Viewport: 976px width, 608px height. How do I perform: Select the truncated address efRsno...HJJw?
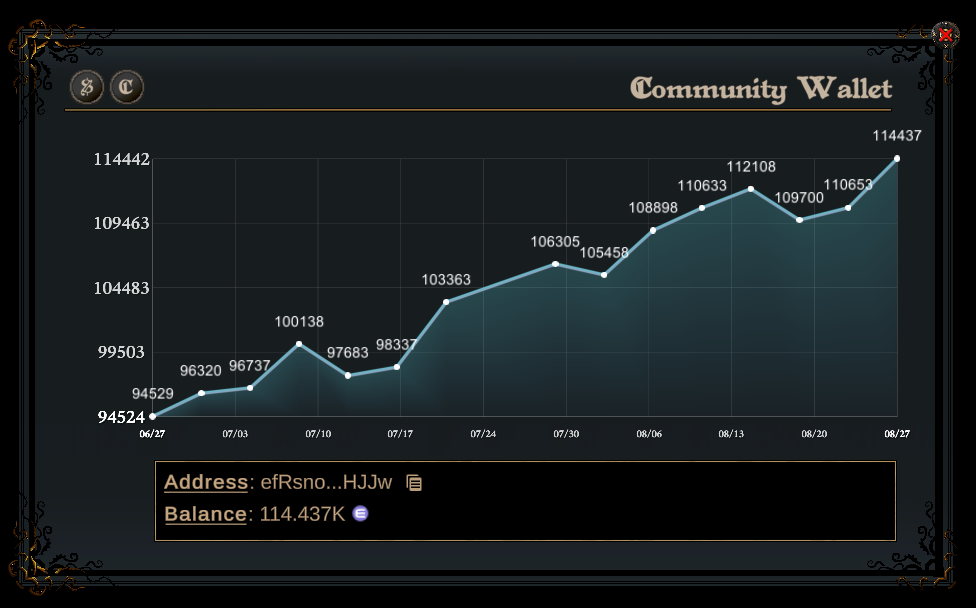pos(326,482)
